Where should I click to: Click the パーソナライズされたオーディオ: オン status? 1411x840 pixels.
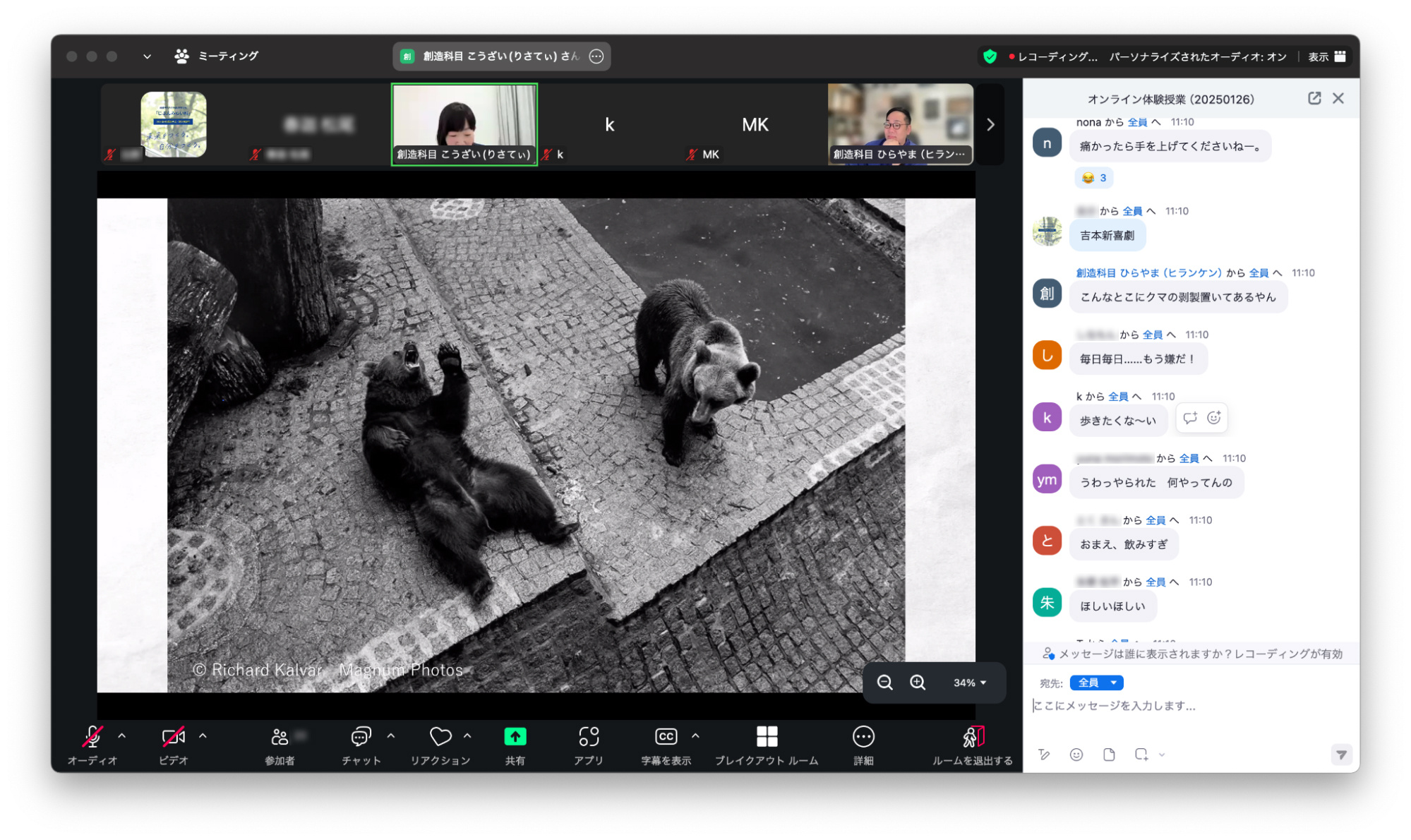pos(1198,56)
